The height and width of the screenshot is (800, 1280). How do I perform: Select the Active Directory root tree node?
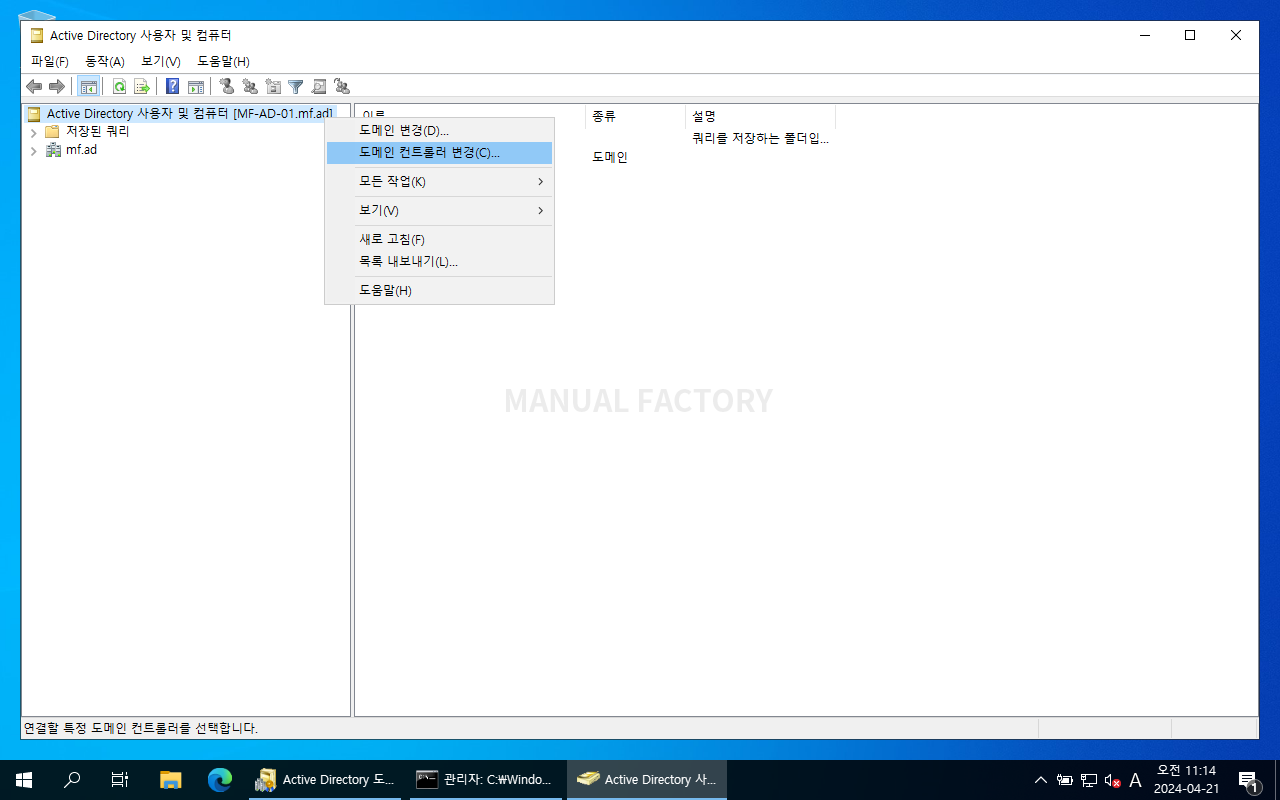click(x=190, y=114)
